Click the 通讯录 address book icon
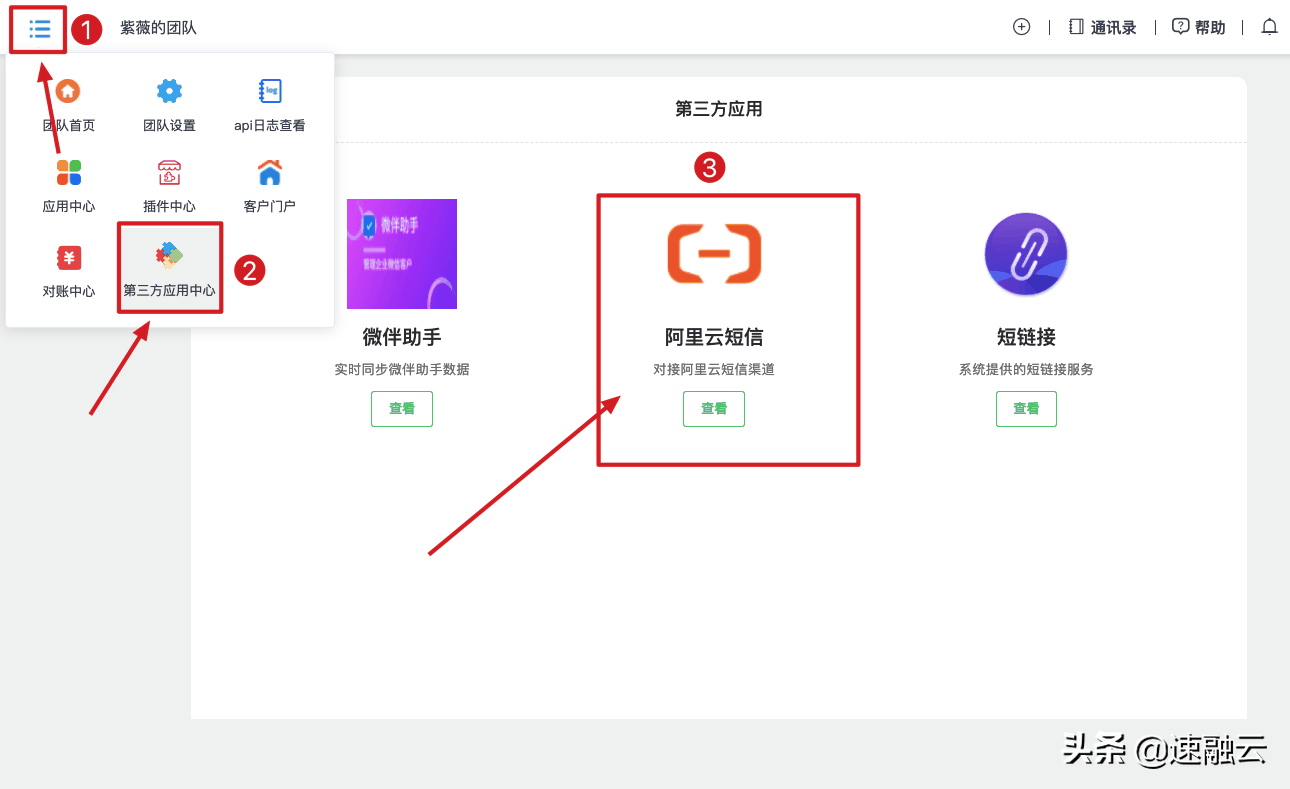 [x=1076, y=27]
